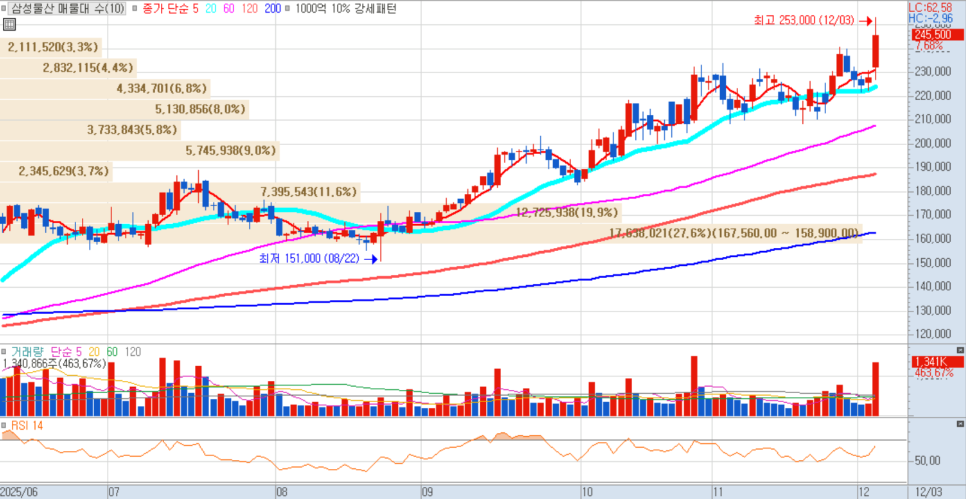Click the square marker before RSI 14

(5, 425)
